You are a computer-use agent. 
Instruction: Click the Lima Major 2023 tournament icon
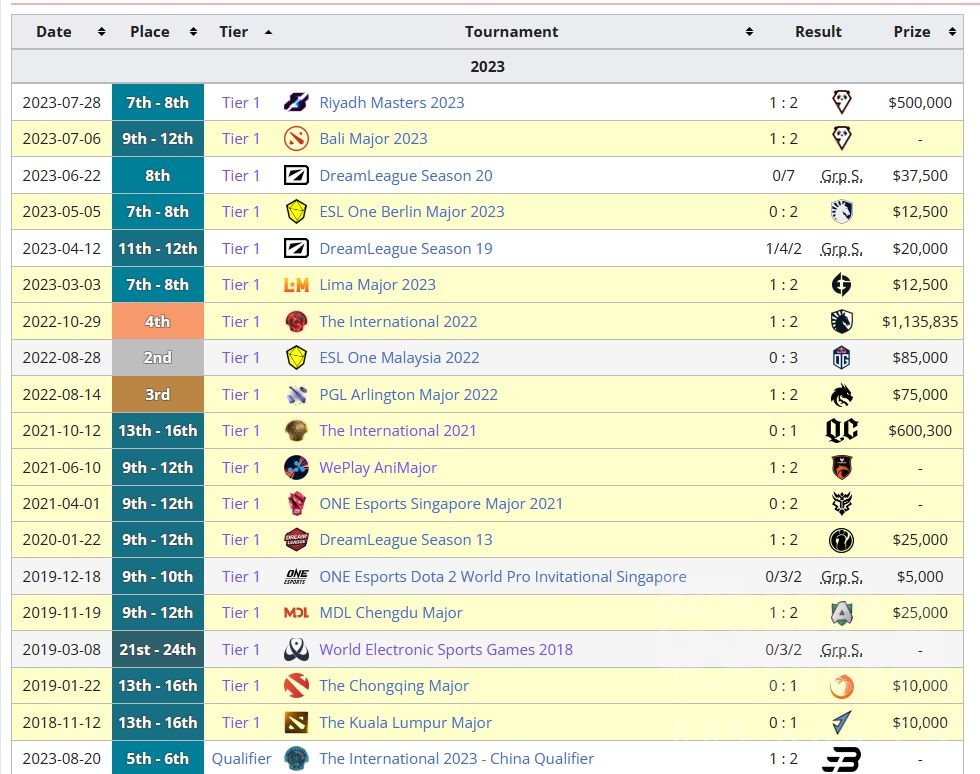296,285
